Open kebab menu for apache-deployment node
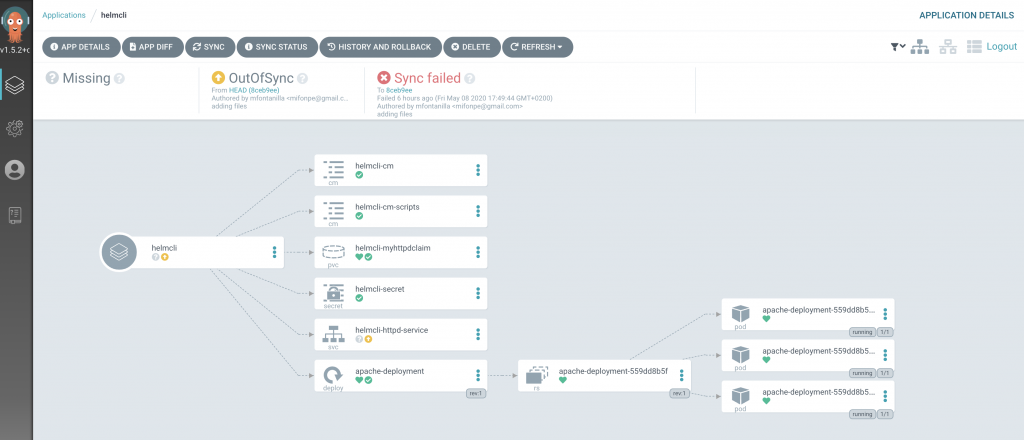Image resolution: width=1024 pixels, height=440 pixels. (x=478, y=375)
